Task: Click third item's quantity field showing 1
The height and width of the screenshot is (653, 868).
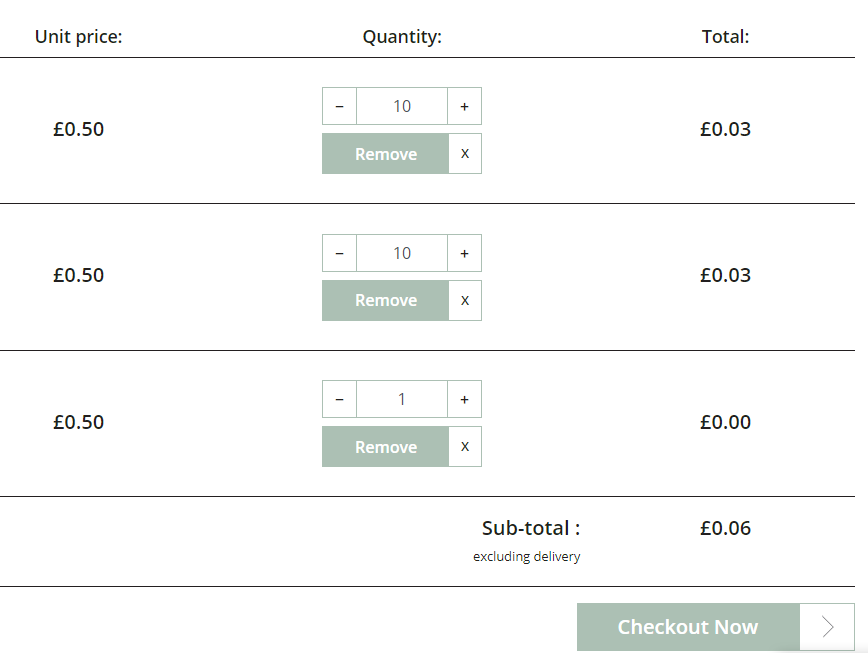Action: tap(402, 399)
